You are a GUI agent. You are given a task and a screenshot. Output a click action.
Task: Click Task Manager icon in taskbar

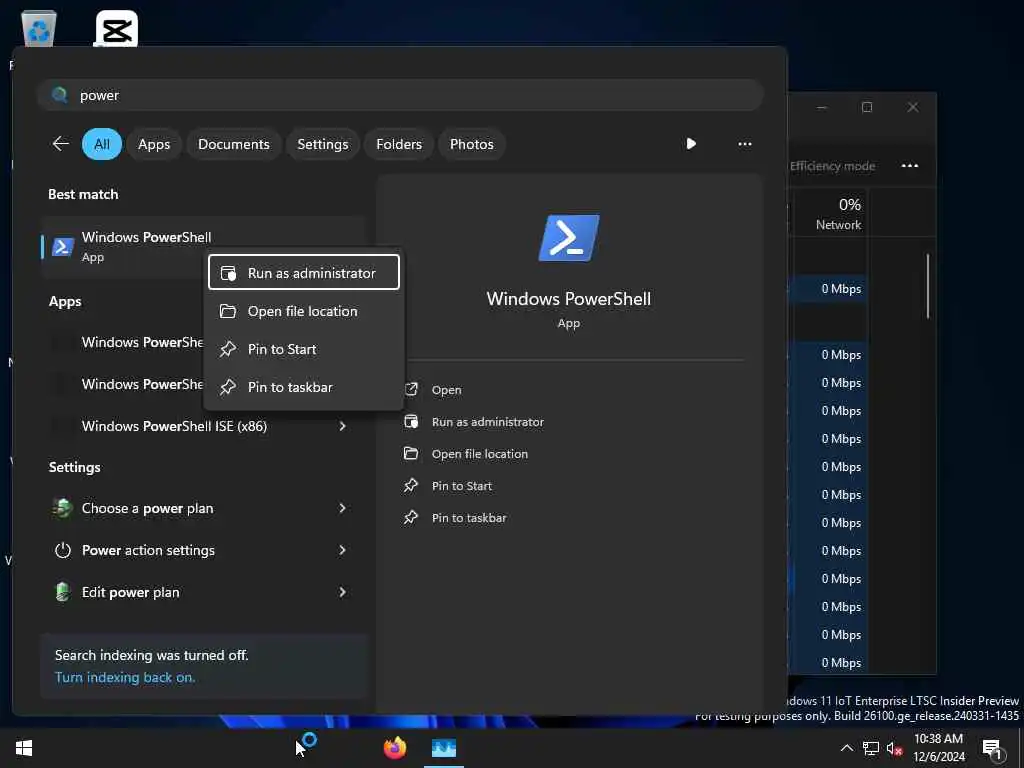tap(444, 748)
